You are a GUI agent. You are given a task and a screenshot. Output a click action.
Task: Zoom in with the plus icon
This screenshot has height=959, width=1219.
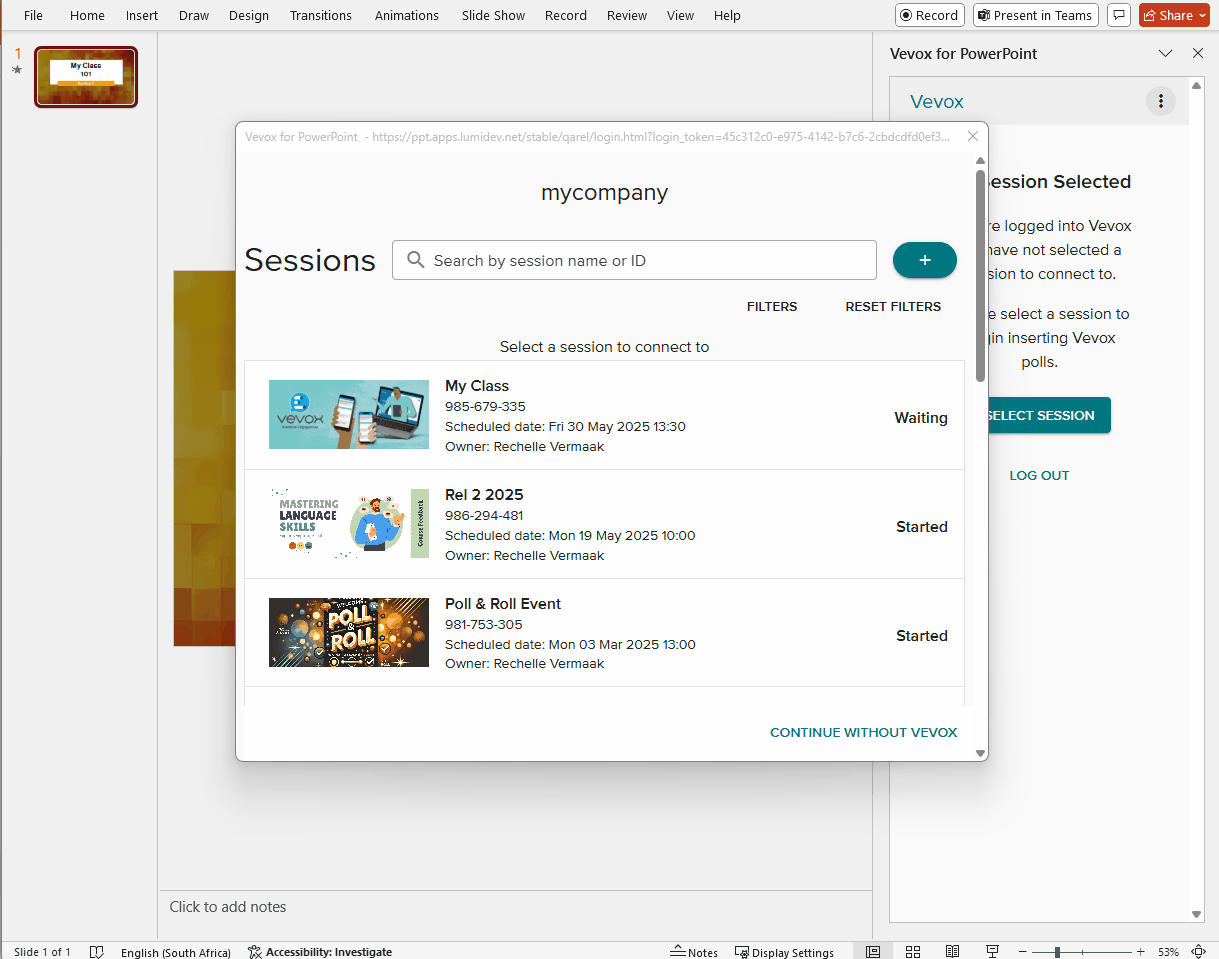pyautogui.click(x=1140, y=952)
